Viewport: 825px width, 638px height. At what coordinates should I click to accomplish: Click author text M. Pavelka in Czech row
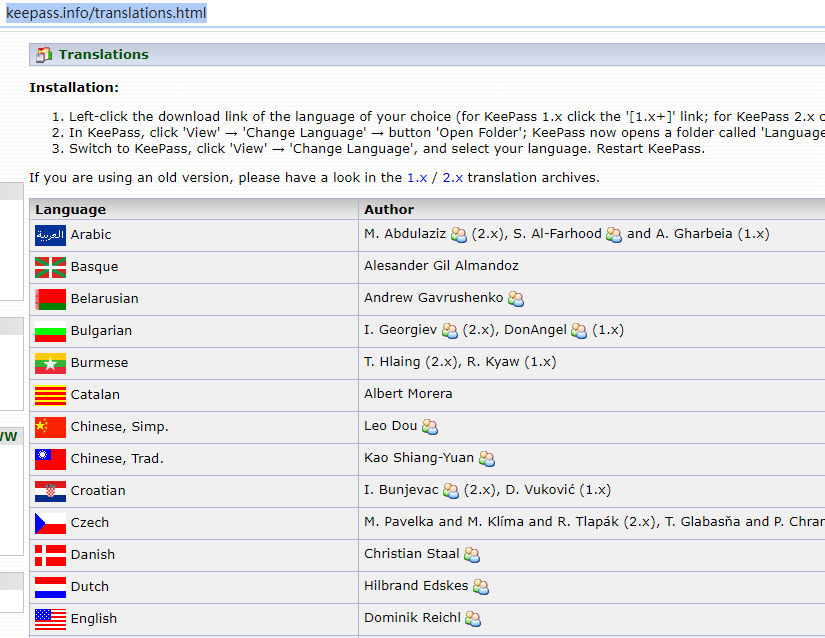click(399, 522)
